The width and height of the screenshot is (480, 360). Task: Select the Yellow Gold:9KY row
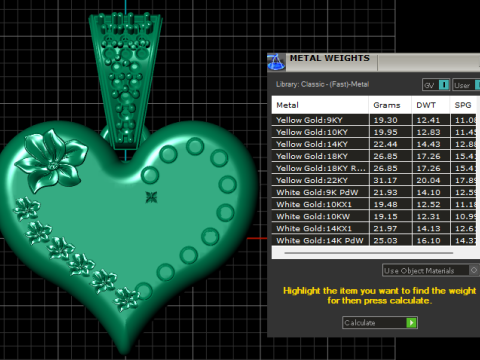coord(374,120)
